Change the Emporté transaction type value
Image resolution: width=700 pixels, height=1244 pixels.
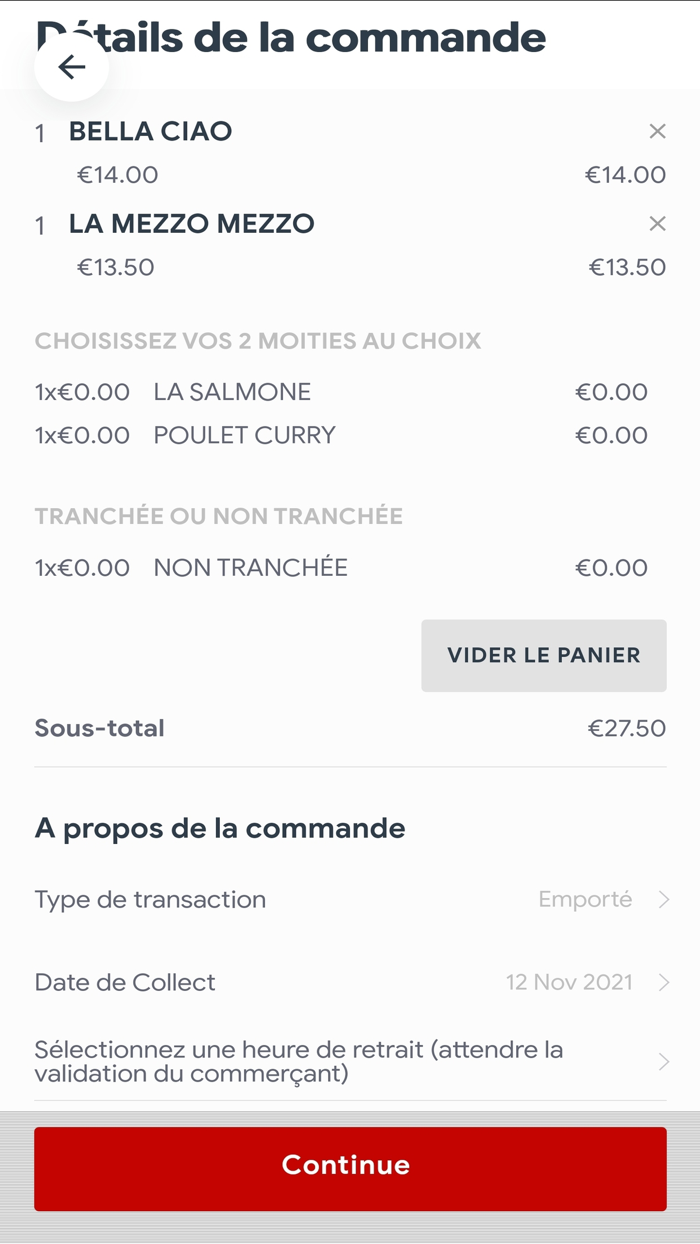point(585,900)
